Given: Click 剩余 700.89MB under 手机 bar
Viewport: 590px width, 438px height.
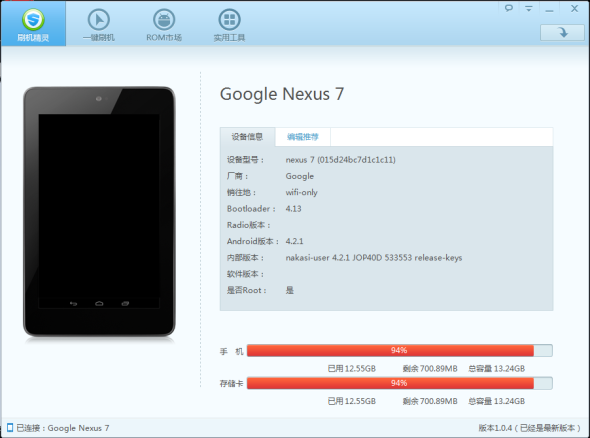Looking at the screenshot, I should click(x=430, y=368).
